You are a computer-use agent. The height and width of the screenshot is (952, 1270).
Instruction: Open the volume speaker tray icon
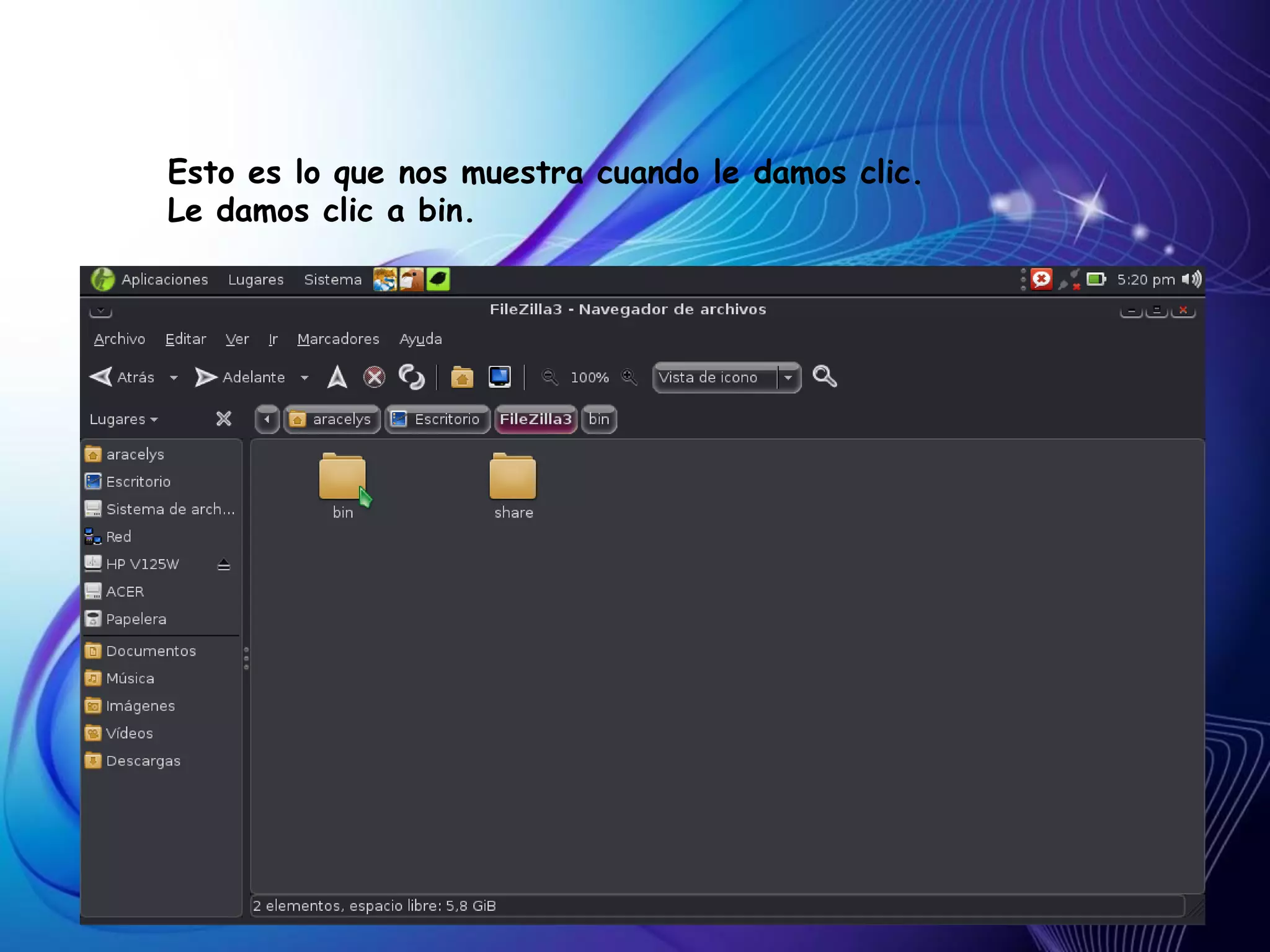1191,280
